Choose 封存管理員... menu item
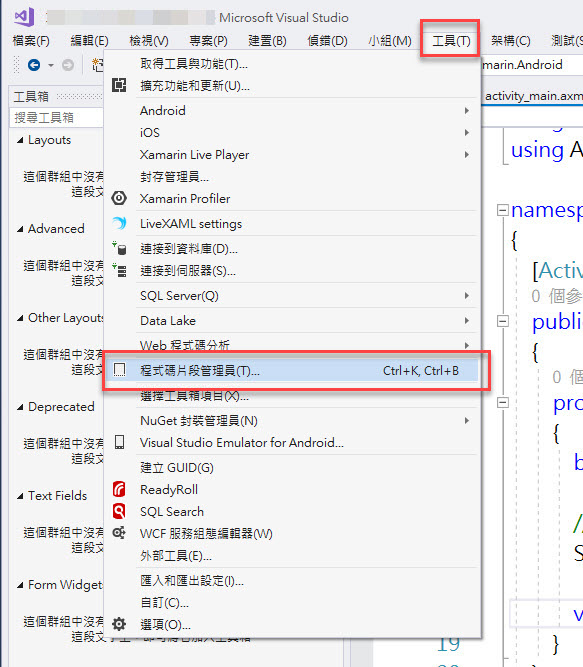 [291, 177]
